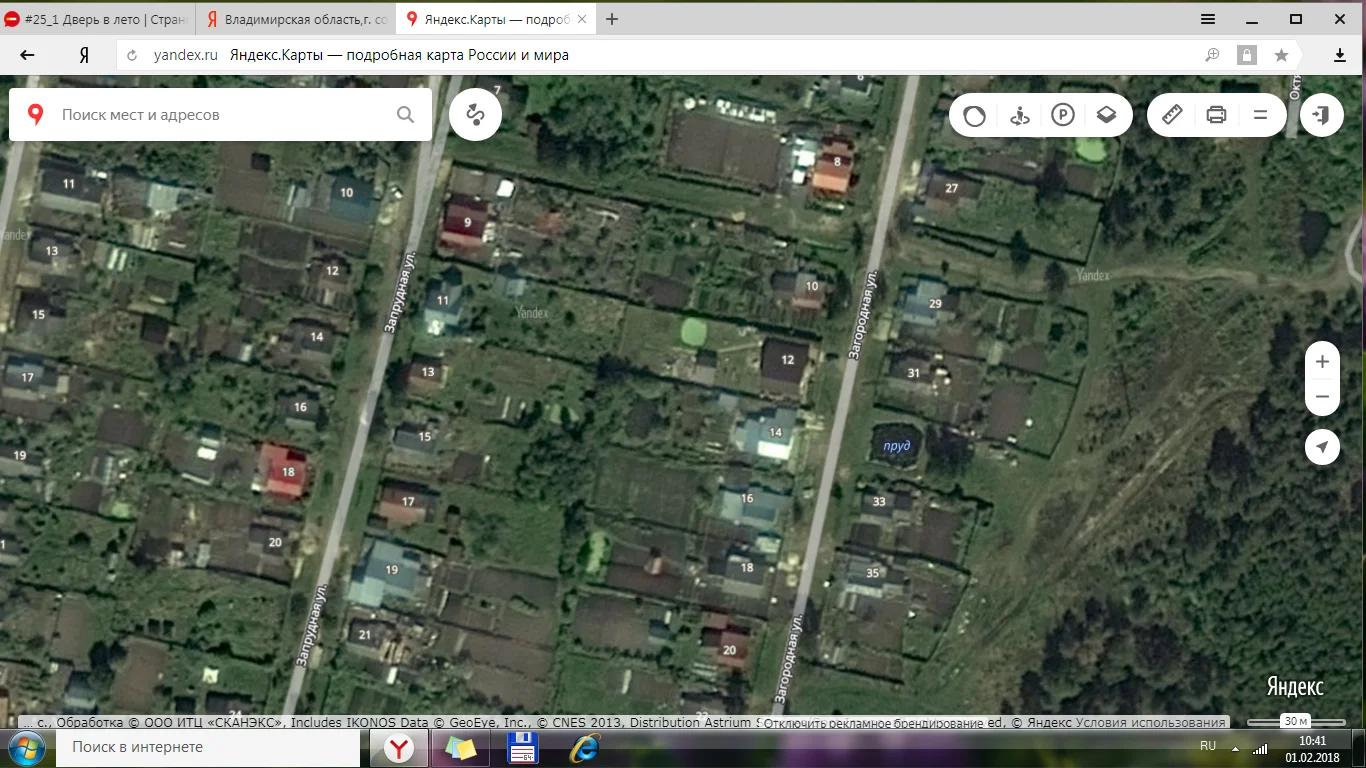
Task: Click house number 29 east of Загородная
Action: pos(935,303)
